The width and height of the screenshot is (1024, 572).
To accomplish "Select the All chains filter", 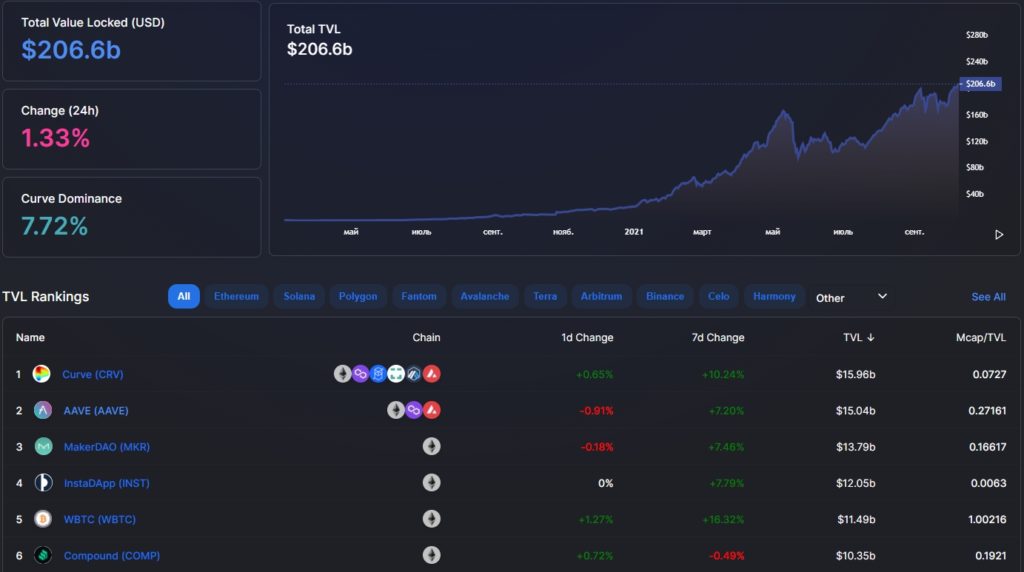I will (184, 296).
